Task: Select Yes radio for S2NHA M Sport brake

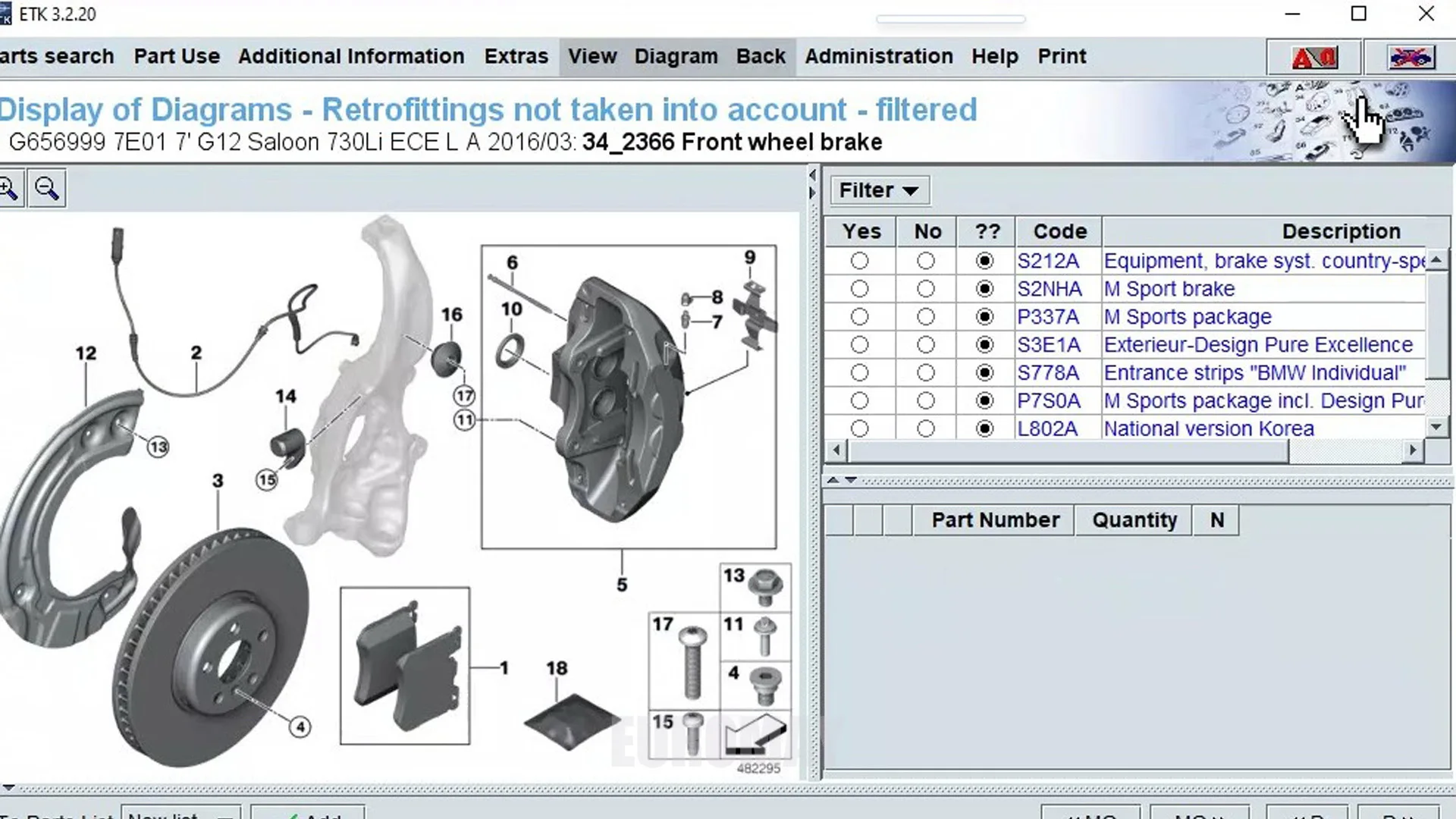Action: pyautogui.click(x=859, y=289)
